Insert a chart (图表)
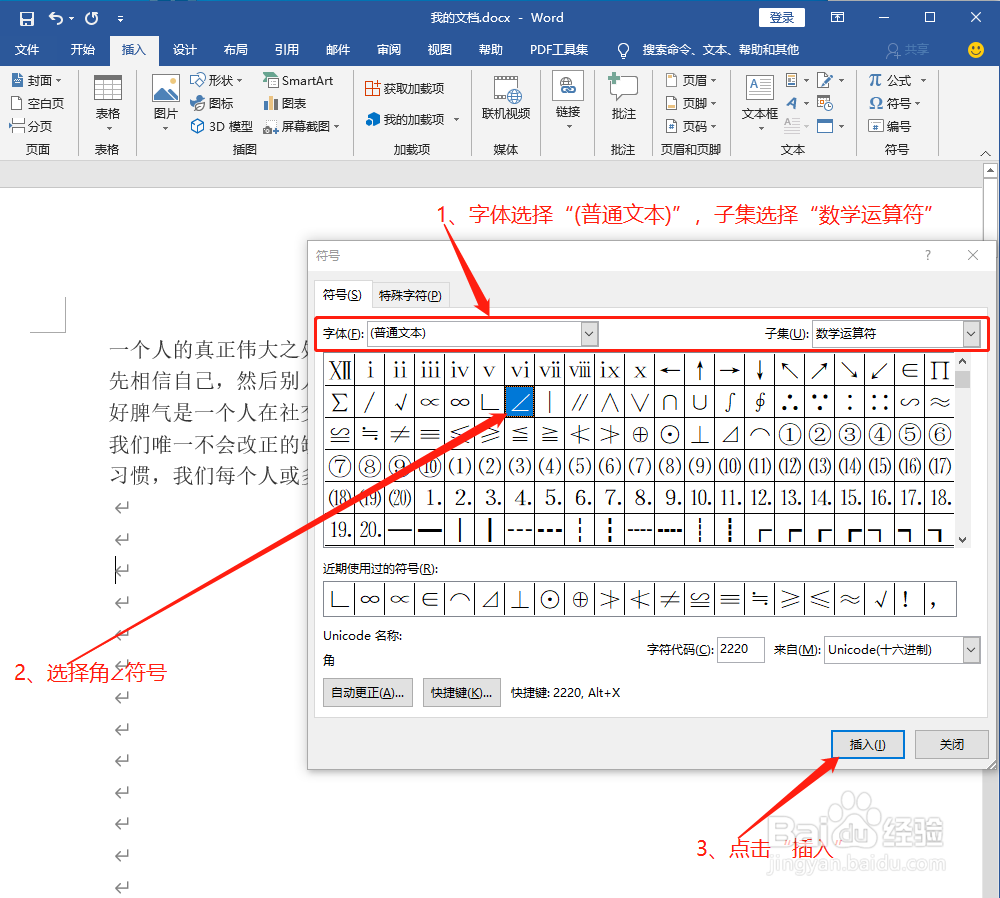The image size is (1000, 898). point(285,103)
